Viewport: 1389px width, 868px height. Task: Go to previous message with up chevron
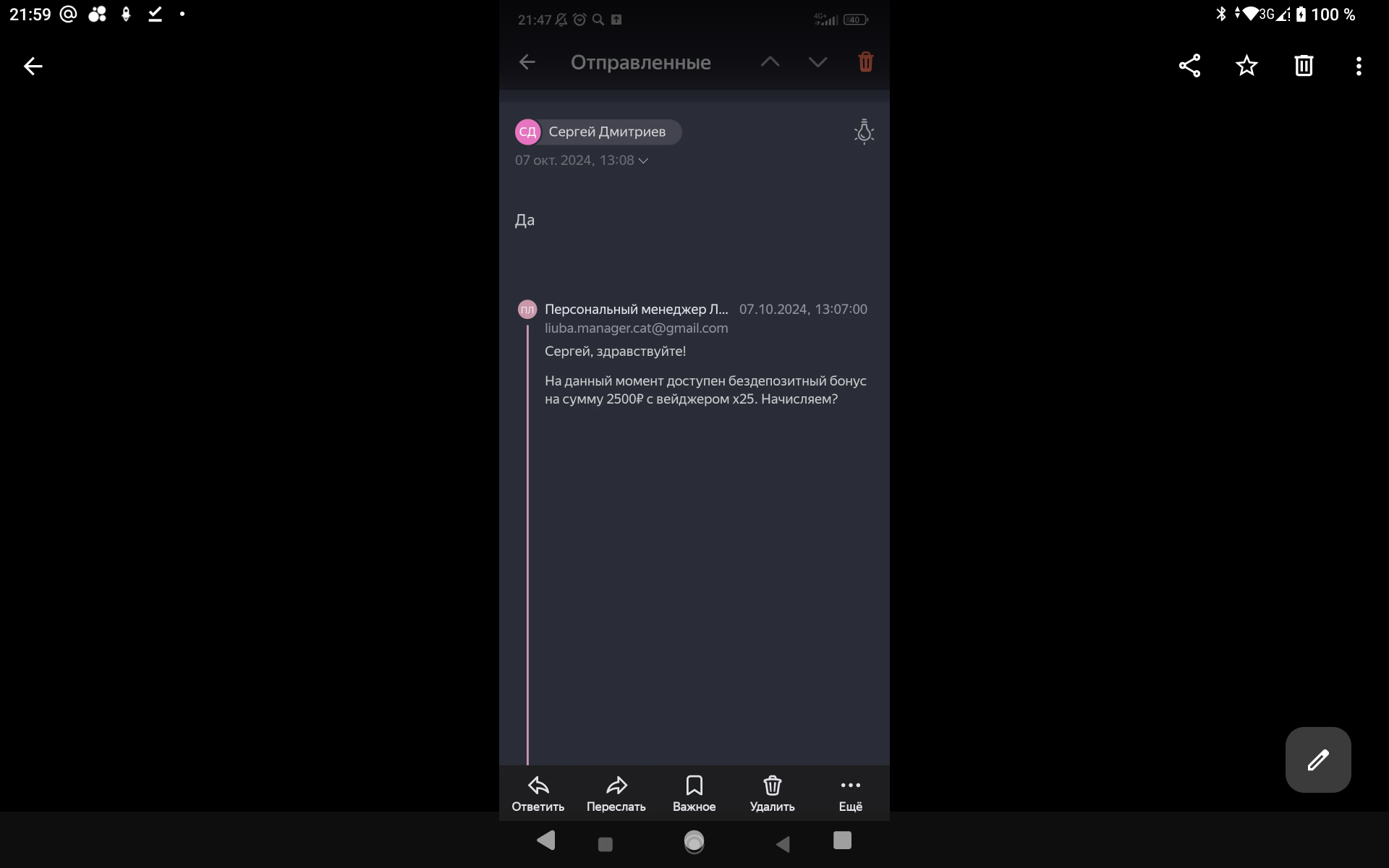pos(770,62)
